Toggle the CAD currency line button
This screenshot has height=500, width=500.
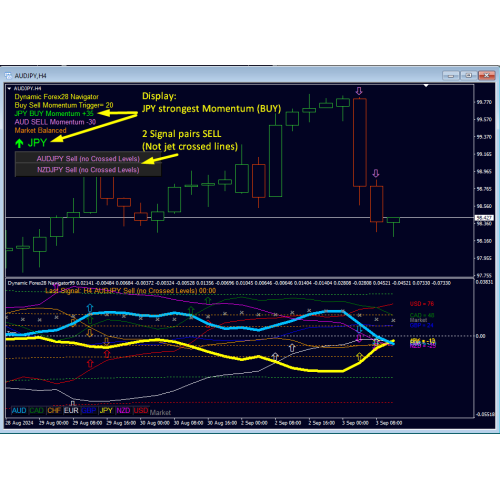click(x=36, y=410)
